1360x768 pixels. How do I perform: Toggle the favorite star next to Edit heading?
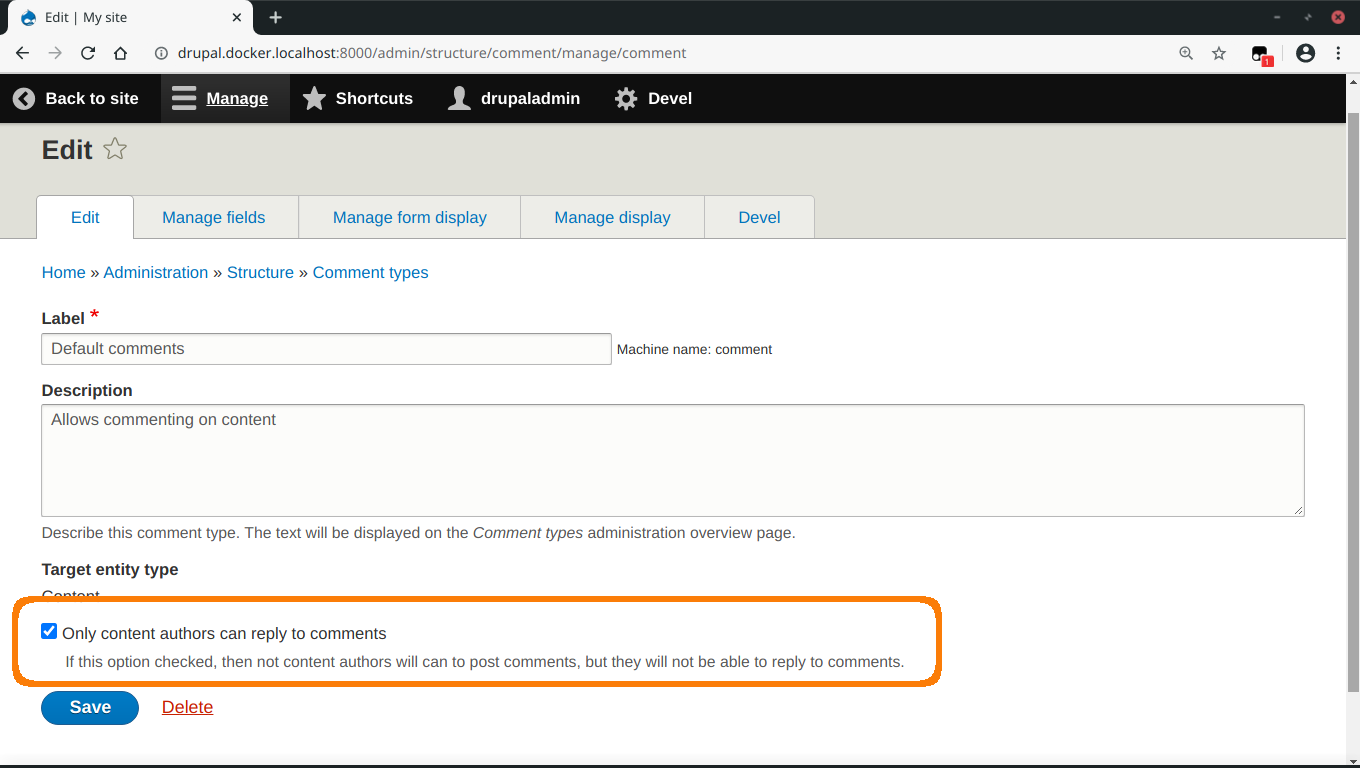point(114,148)
